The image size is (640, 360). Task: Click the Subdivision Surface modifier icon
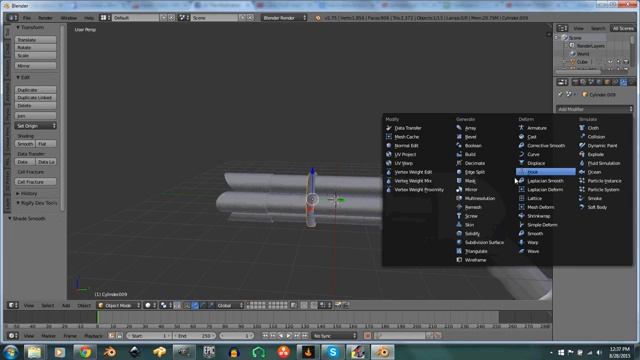[x=459, y=242]
